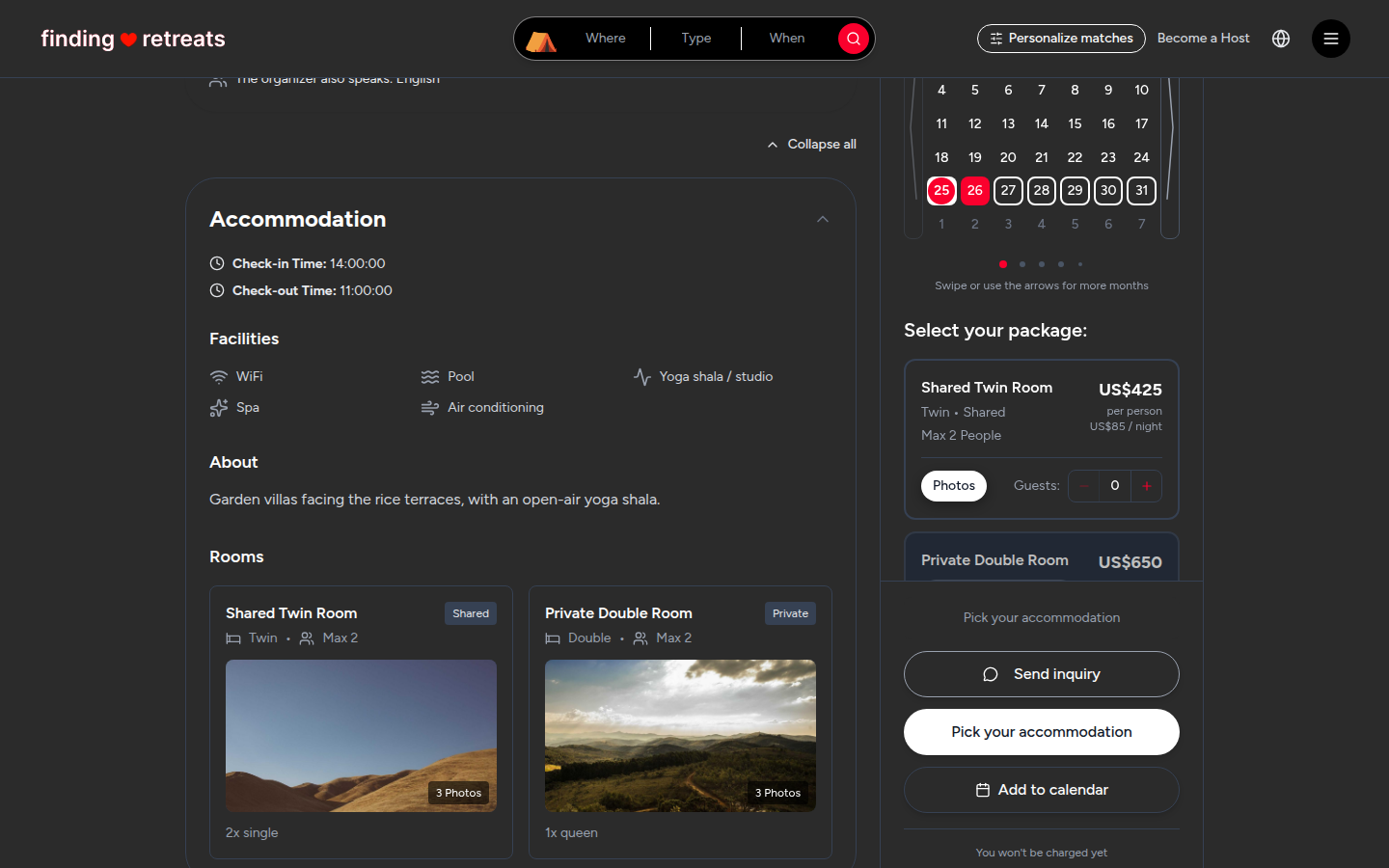Click Personalize matches button
This screenshot has width=1389, height=868.
pyautogui.click(x=1061, y=39)
